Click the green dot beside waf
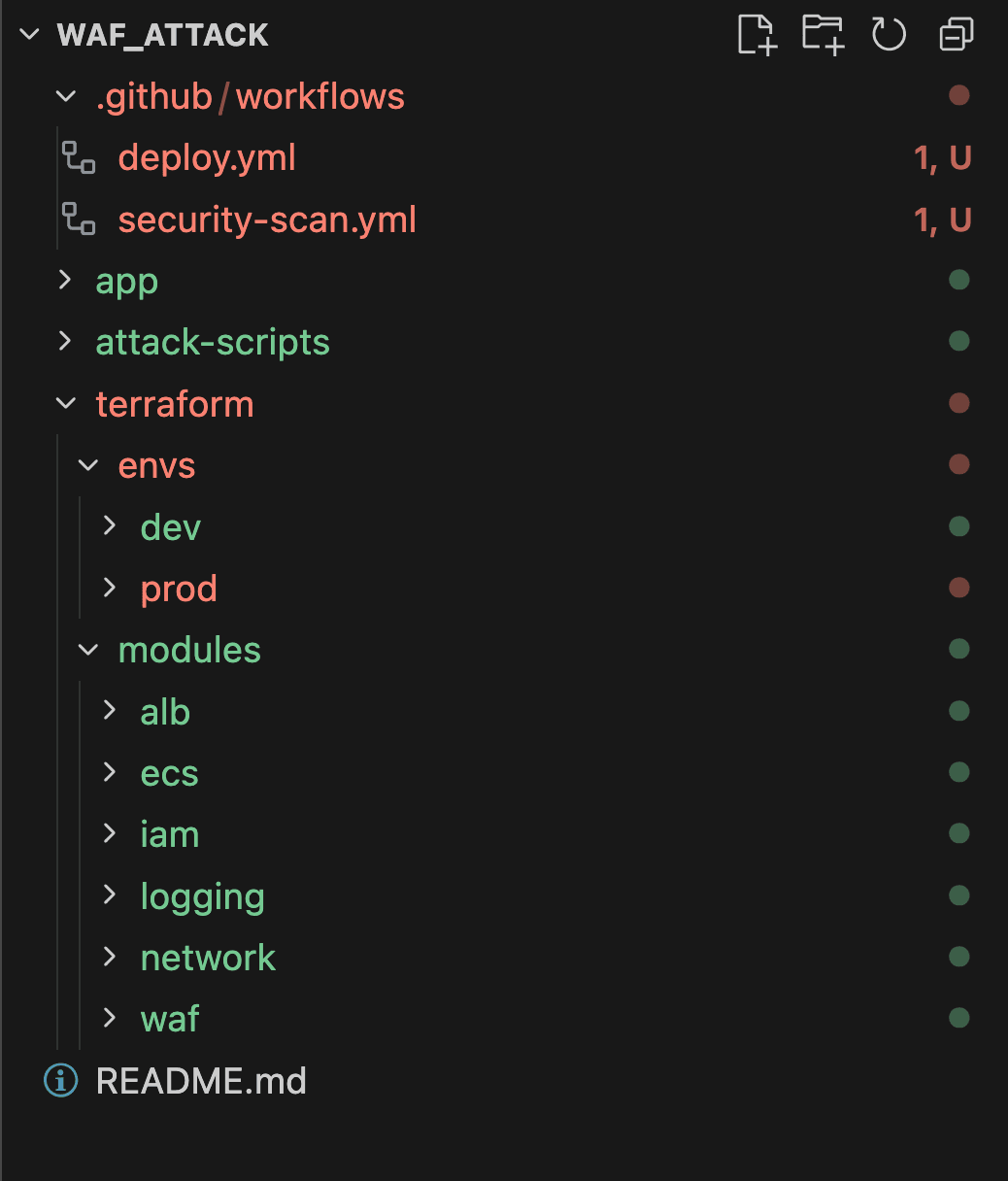Image resolution: width=1008 pixels, height=1181 pixels. tap(959, 1018)
